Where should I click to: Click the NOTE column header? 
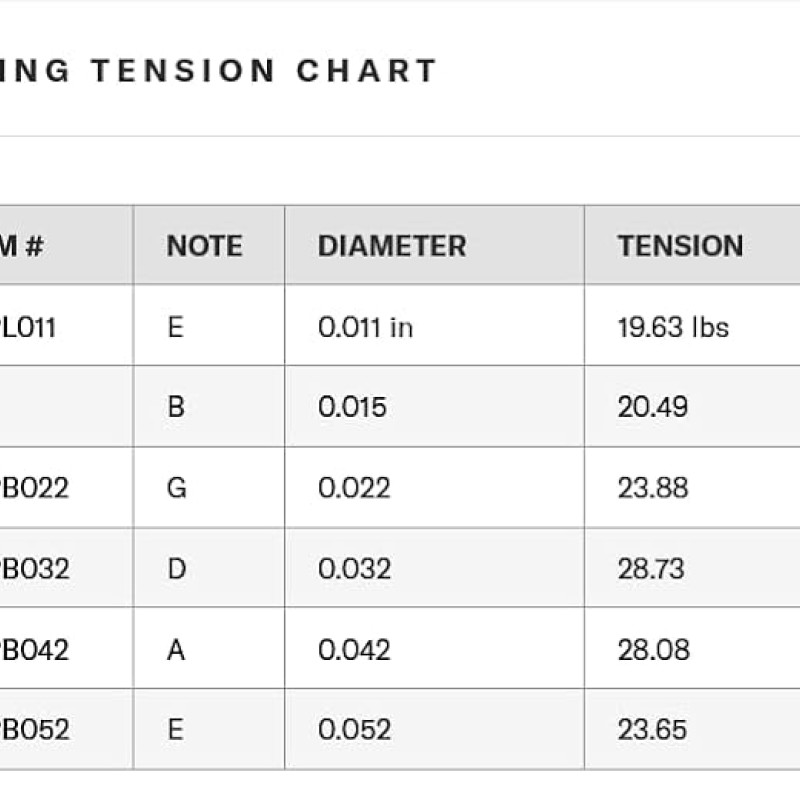click(x=205, y=246)
